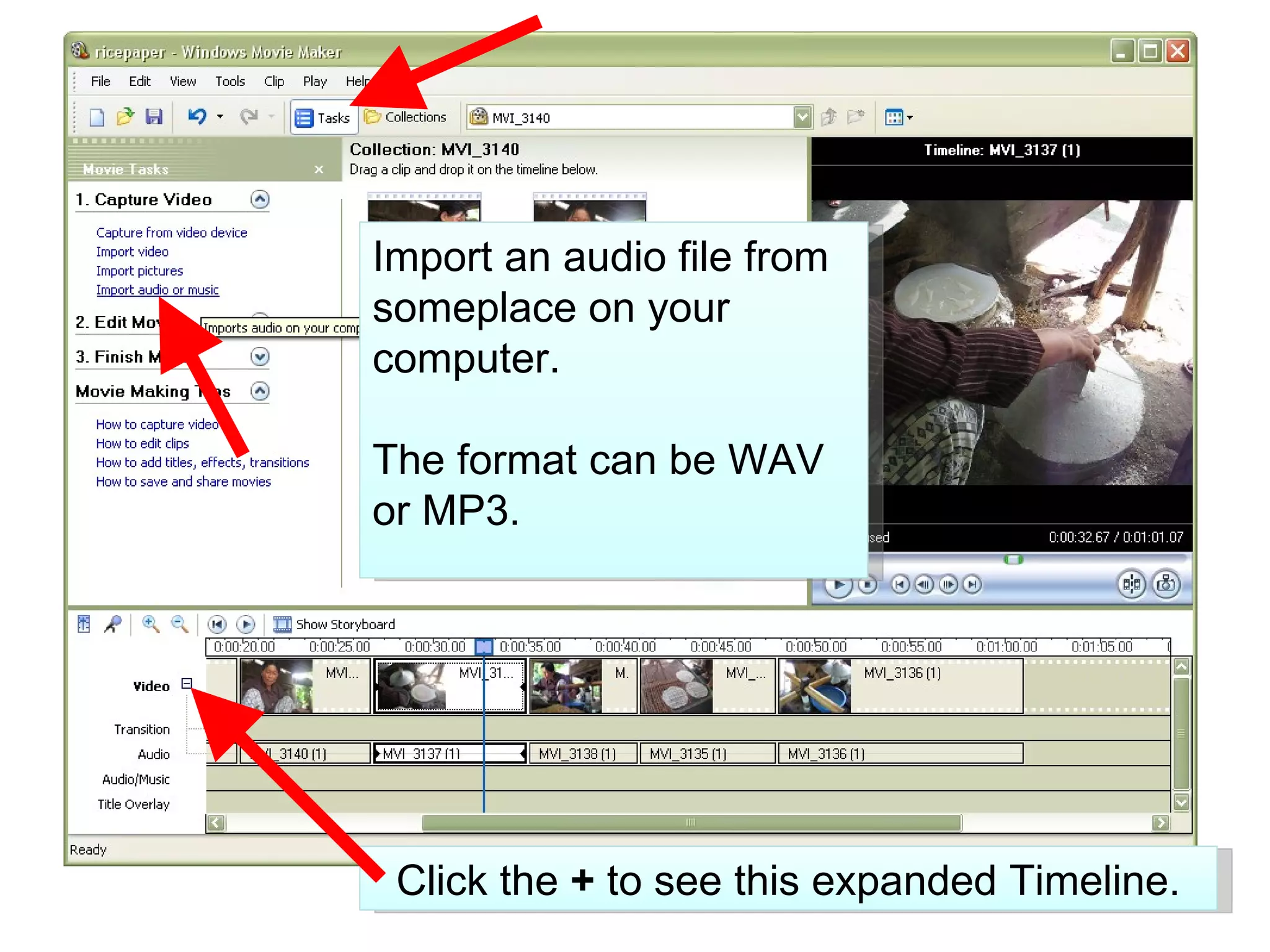This screenshot has height=952, width=1270.
Task: Expand the Finish Movie section
Action: 260,356
